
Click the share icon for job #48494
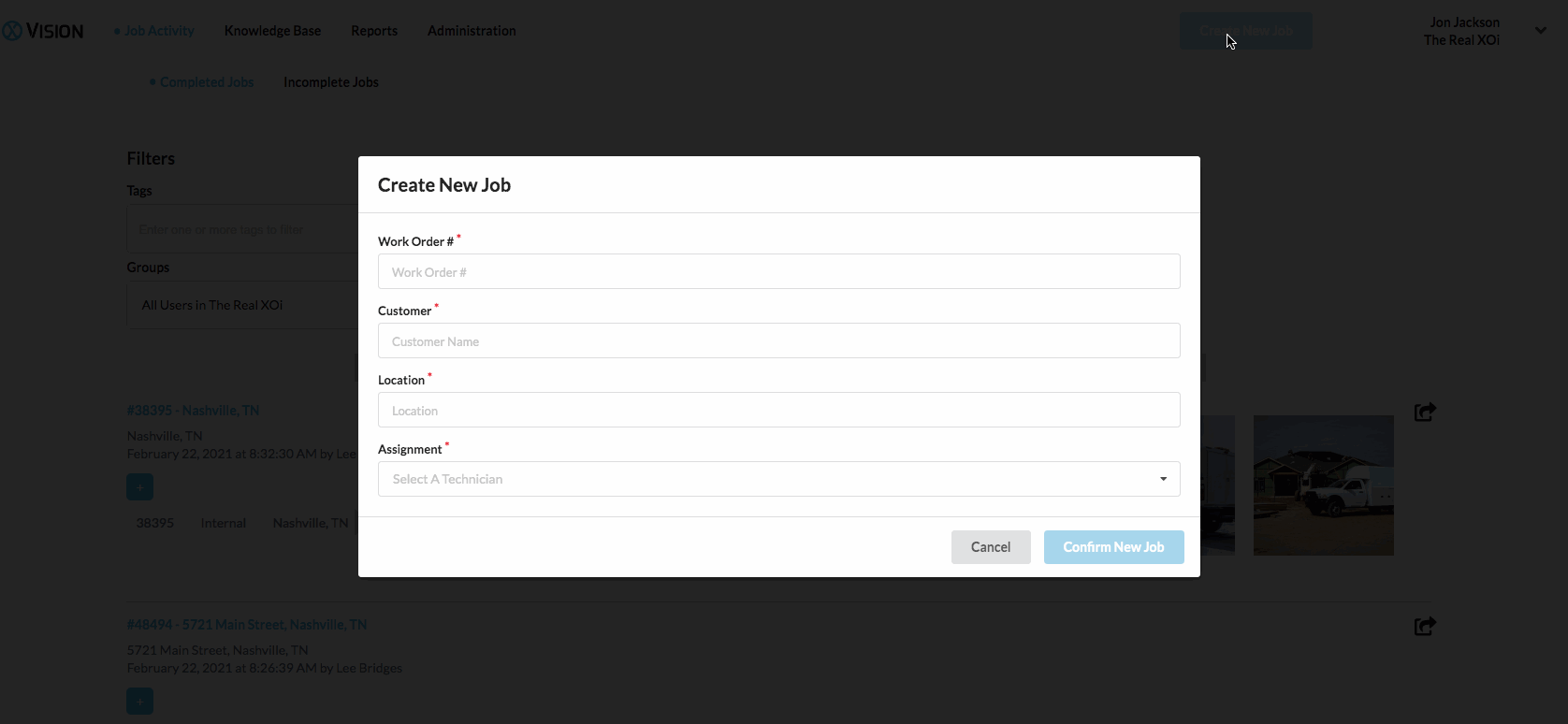coord(1425,626)
